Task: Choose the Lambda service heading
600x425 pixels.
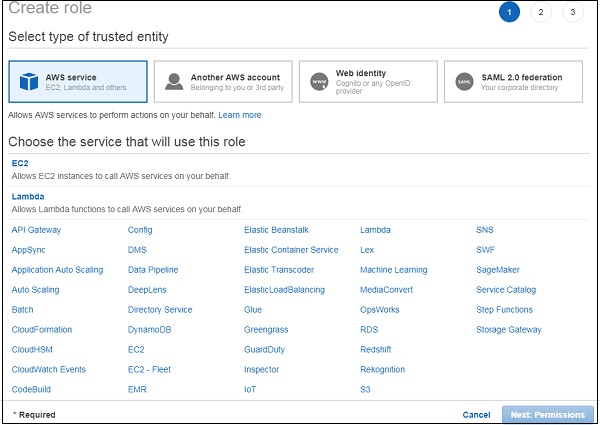Action: click(28, 196)
